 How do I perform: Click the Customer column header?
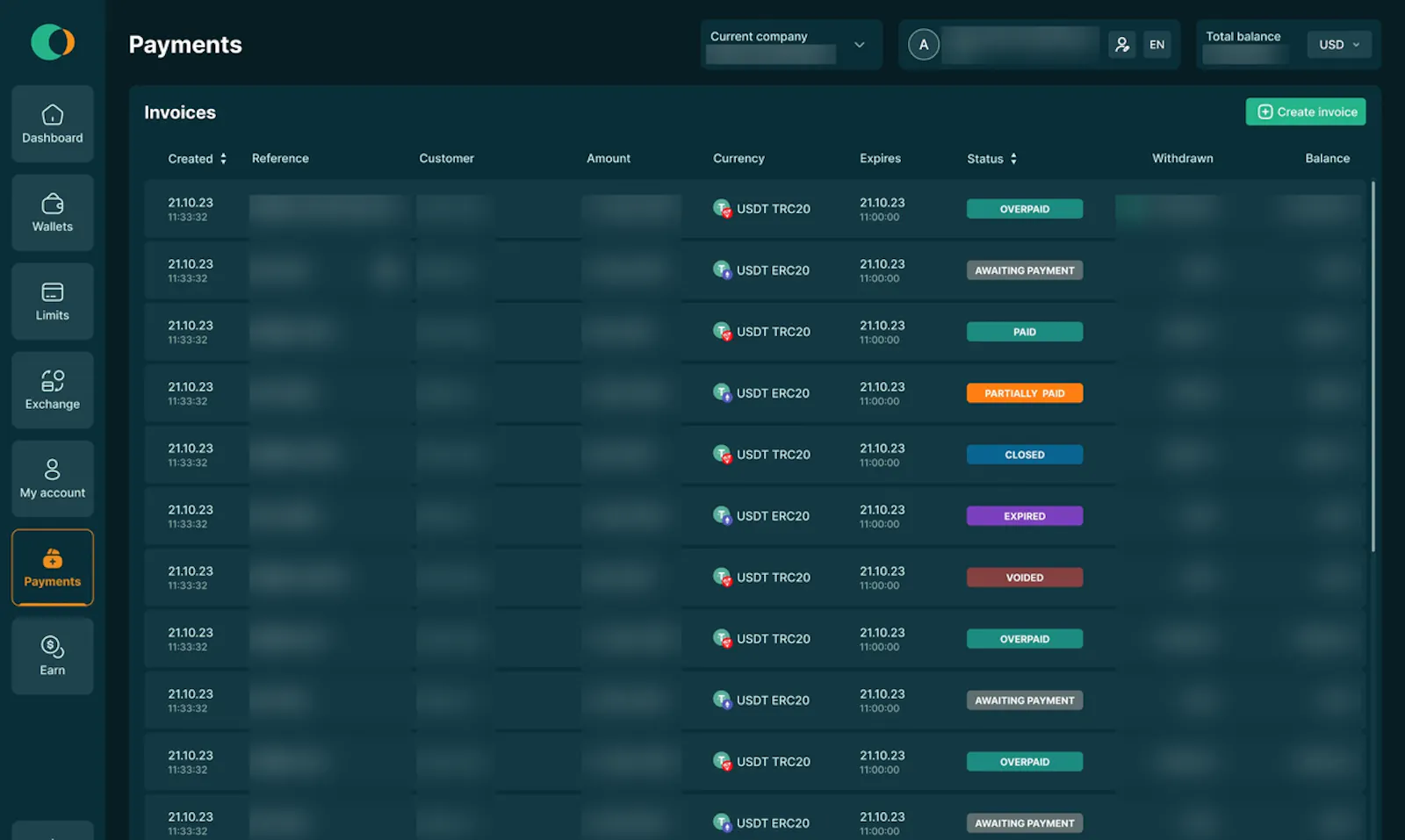click(x=446, y=158)
